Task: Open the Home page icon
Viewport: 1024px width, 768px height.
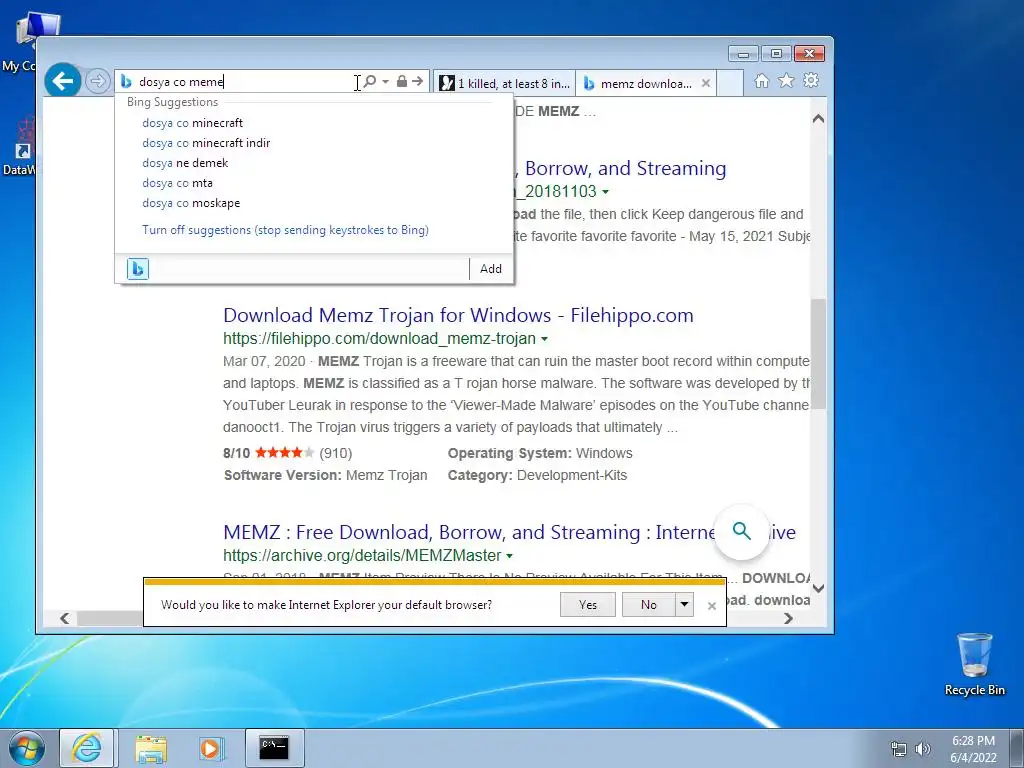Action: (761, 80)
